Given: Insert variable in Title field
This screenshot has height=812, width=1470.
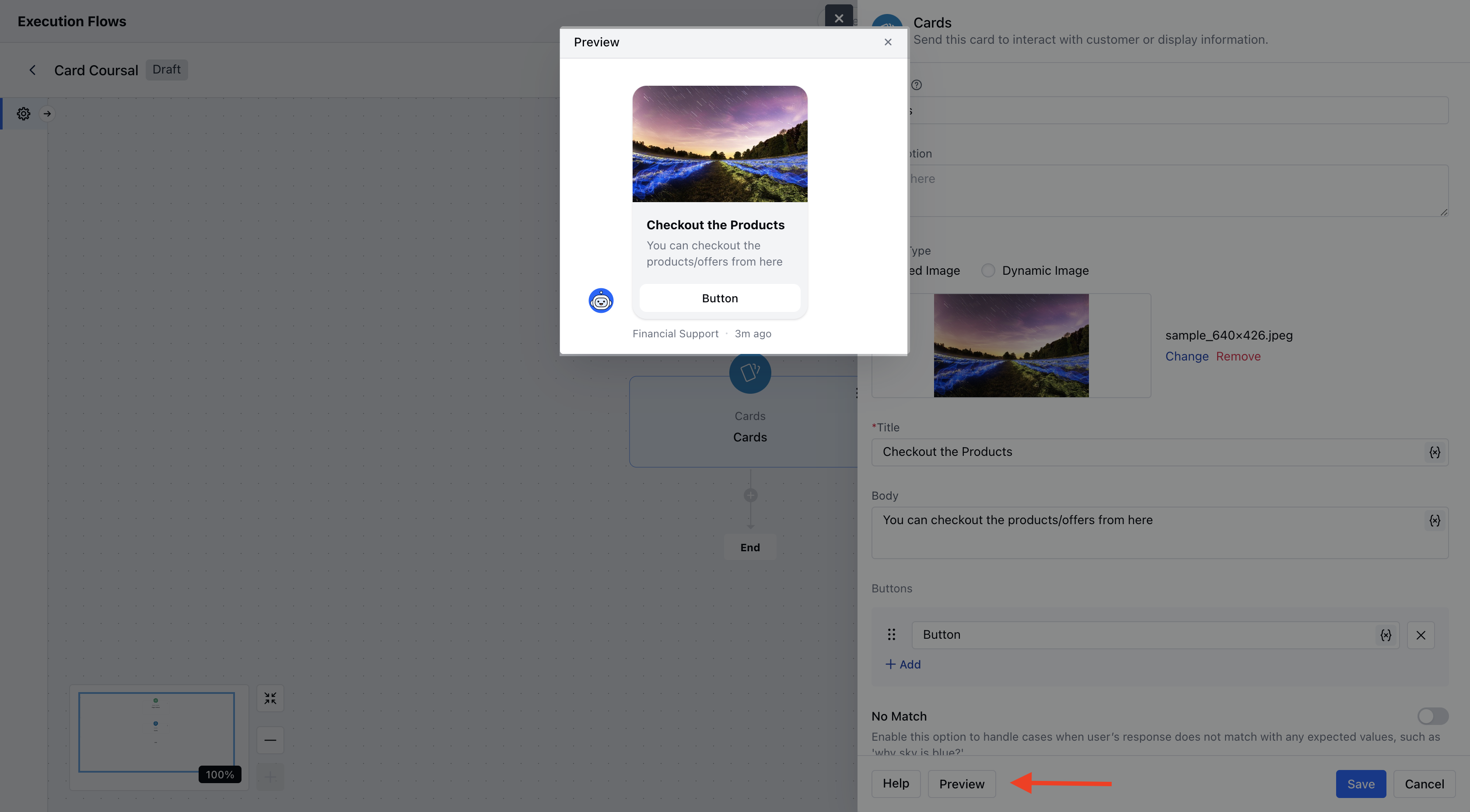Looking at the screenshot, I should click(1434, 452).
